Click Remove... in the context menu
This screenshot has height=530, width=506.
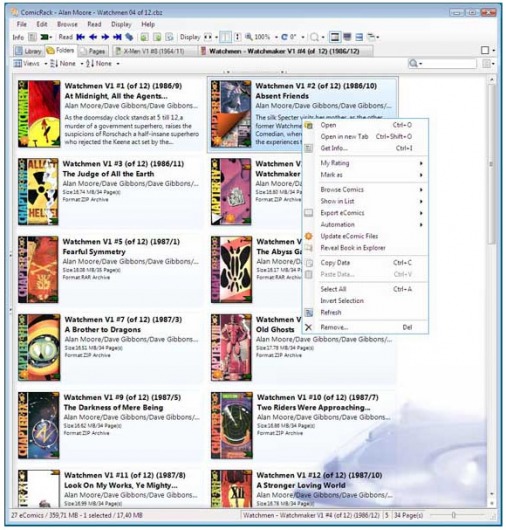(366, 327)
